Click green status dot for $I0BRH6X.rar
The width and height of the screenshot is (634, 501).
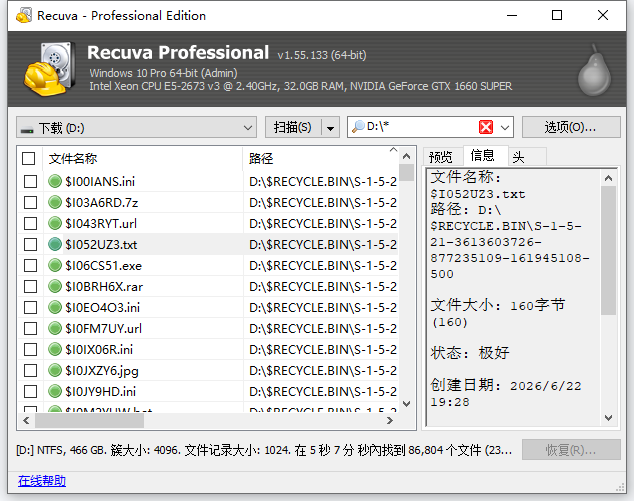click(55, 286)
